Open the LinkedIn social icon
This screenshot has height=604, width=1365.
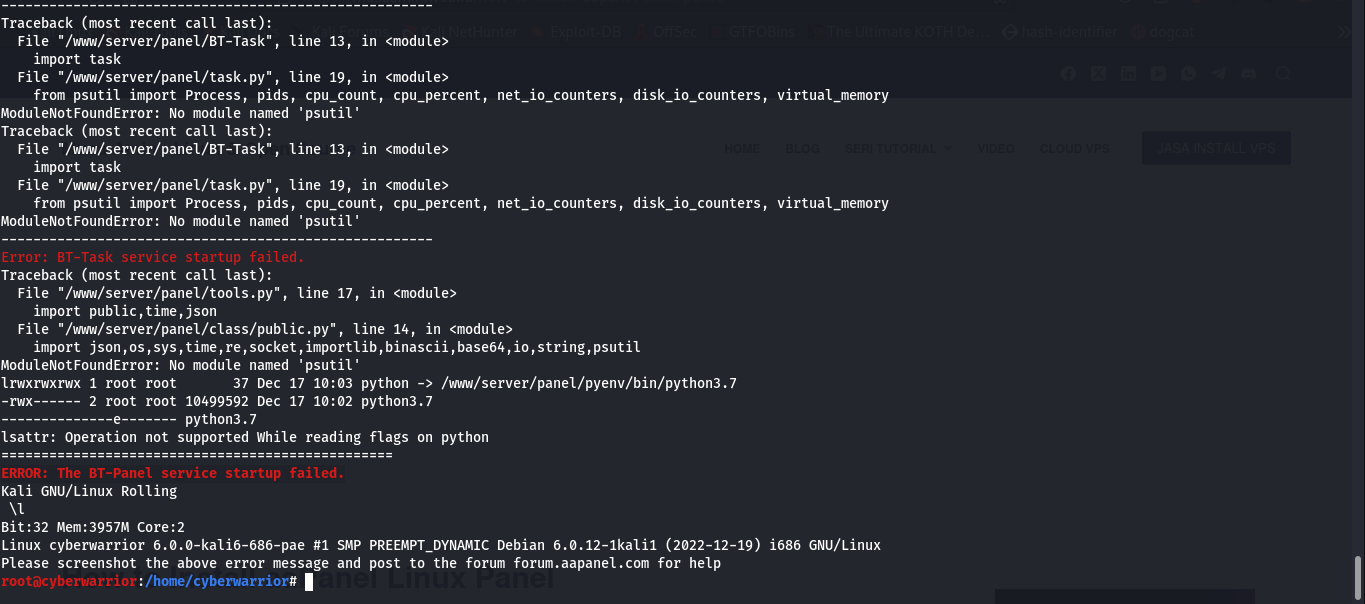coord(1128,73)
